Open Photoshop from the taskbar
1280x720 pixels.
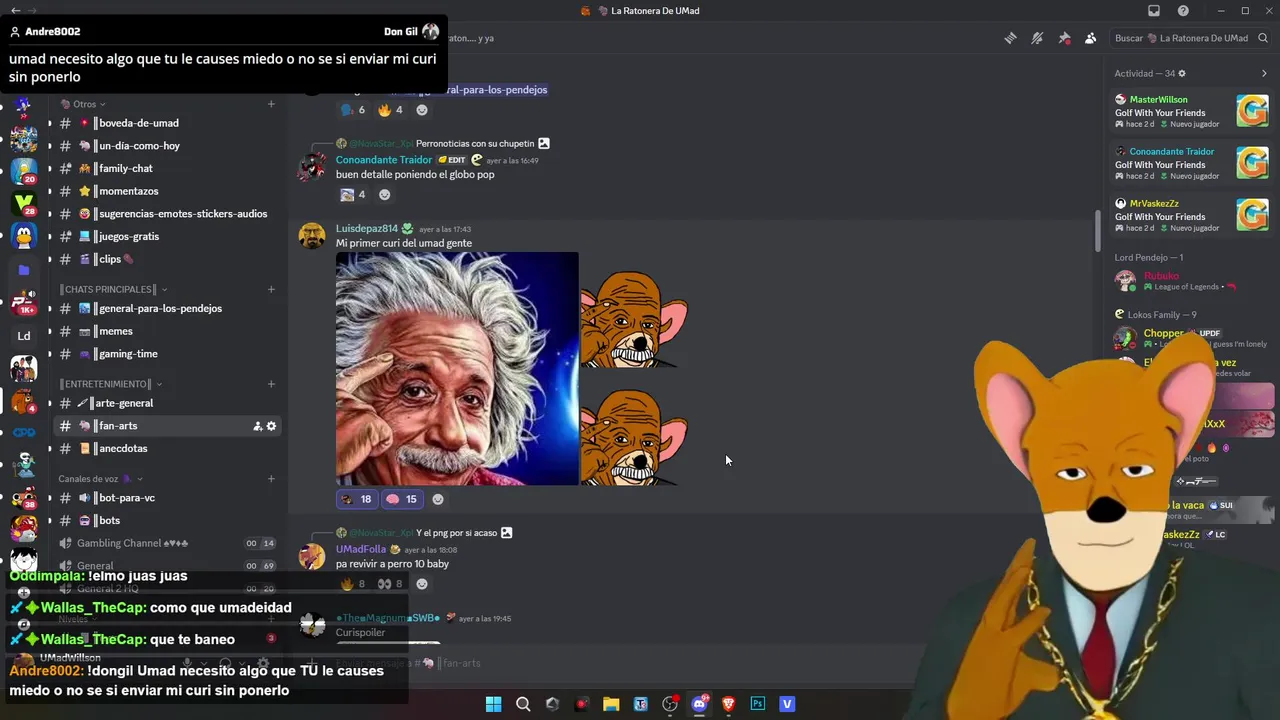click(758, 704)
